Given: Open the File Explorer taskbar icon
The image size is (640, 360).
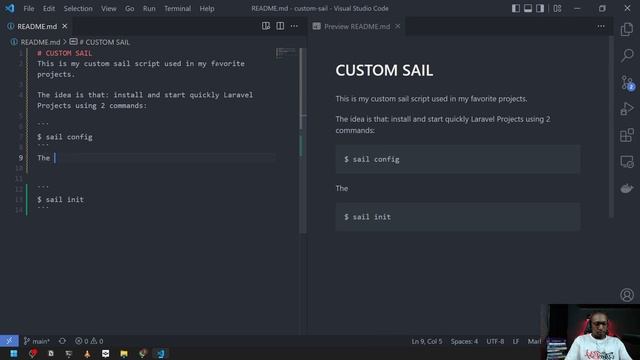Looking at the screenshot, I should click(x=124, y=353).
